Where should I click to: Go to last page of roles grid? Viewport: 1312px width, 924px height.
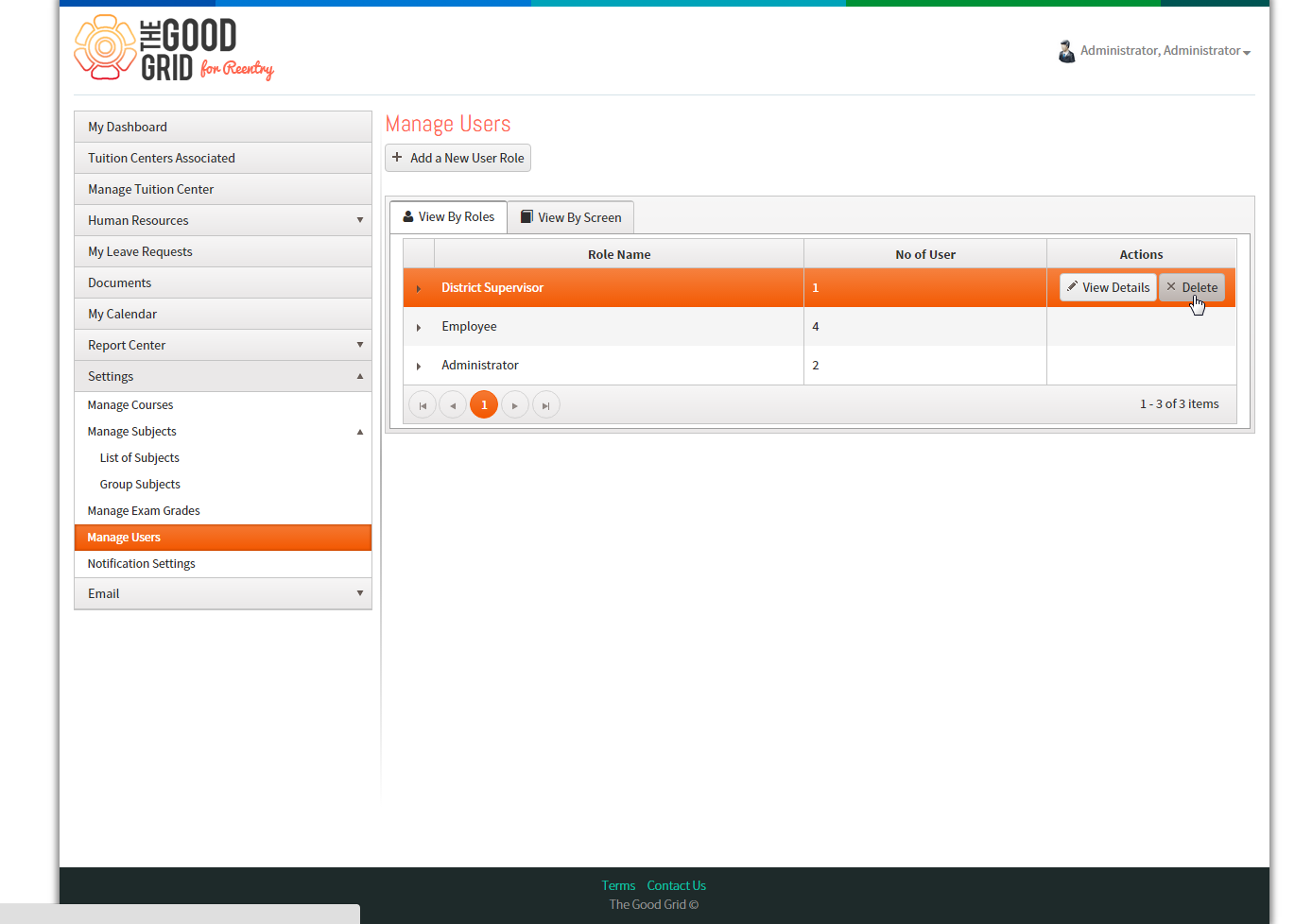click(546, 405)
